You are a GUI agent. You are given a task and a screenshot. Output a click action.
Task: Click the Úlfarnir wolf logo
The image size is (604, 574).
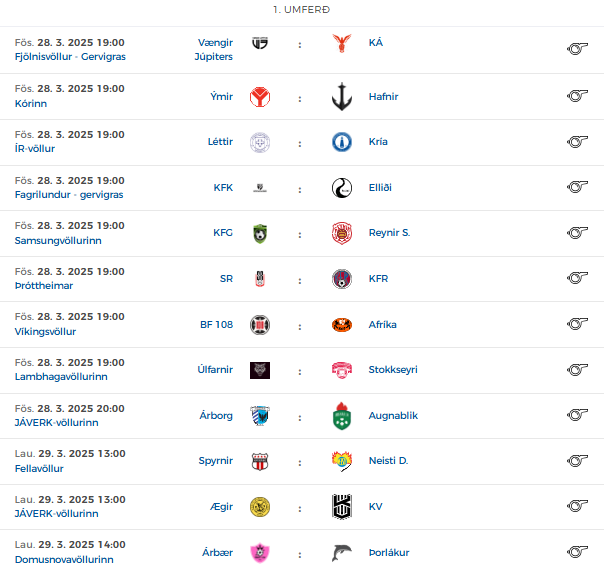(x=260, y=370)
